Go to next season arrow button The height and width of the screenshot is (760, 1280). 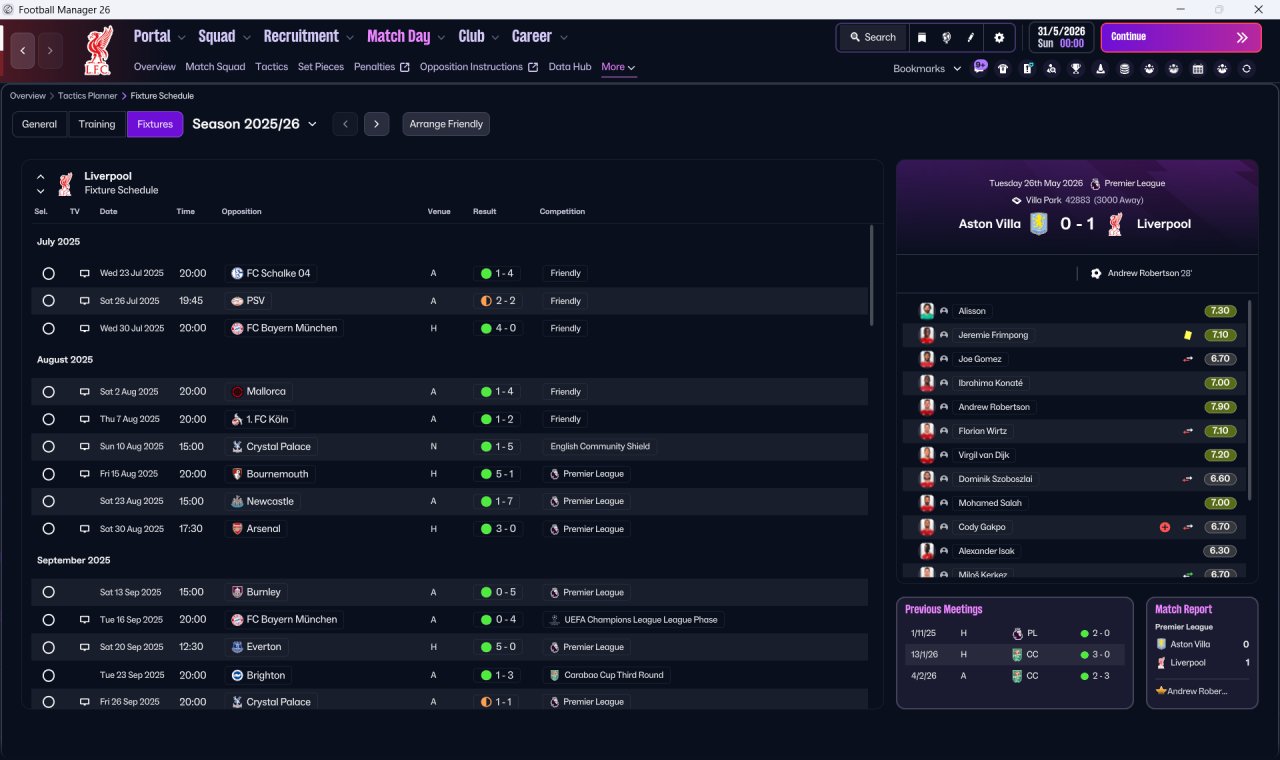point(376,124)
